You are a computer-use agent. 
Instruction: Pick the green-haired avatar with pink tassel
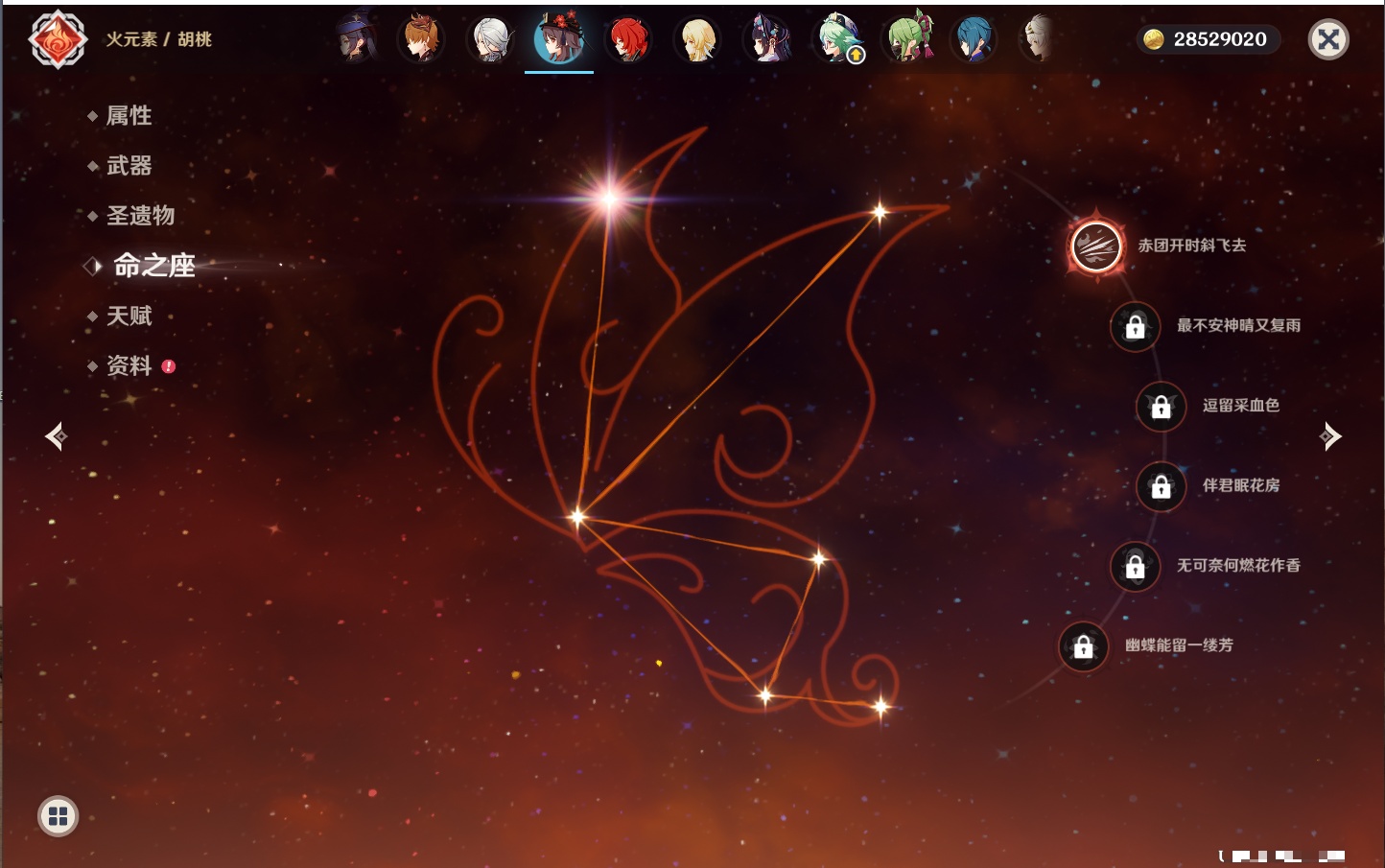coord(906,39)
